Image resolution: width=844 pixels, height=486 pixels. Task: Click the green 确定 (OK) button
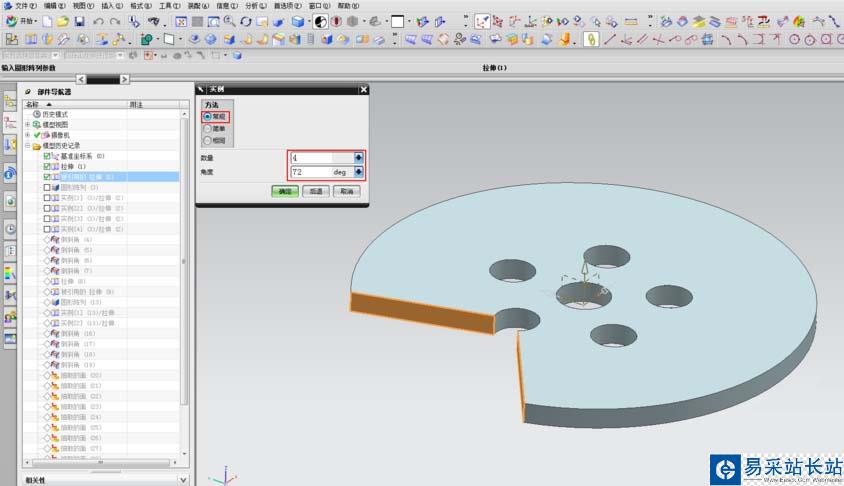click(285, 191)
